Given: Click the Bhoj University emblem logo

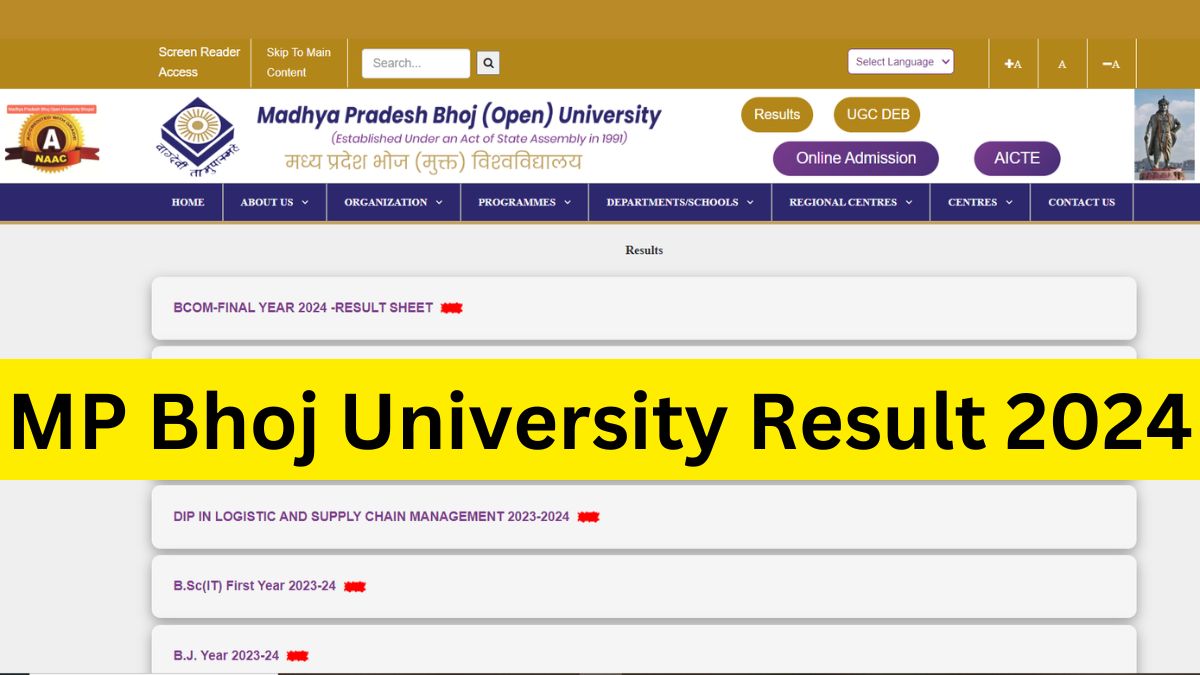Looking at the screenshot, I should pos(199,136).
